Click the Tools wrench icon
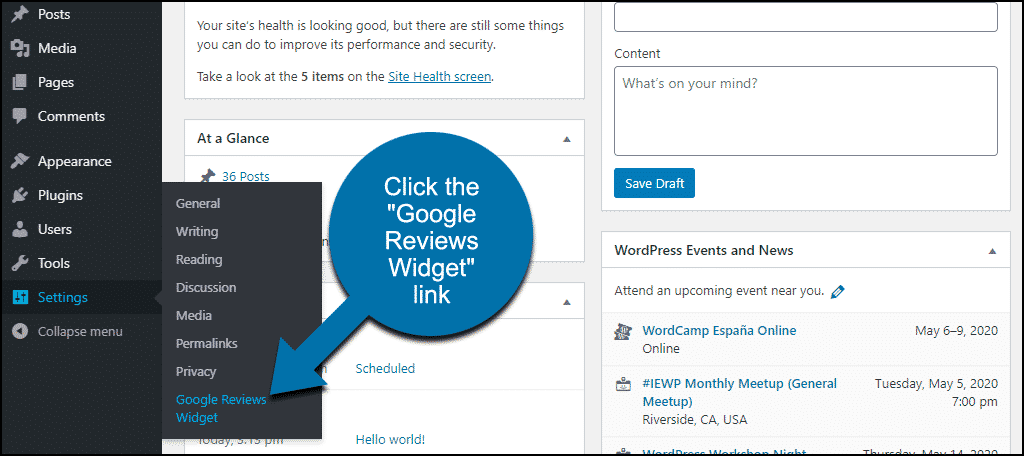The height and width of the screenshot is (456, 1024). click(x=20, y=263)
